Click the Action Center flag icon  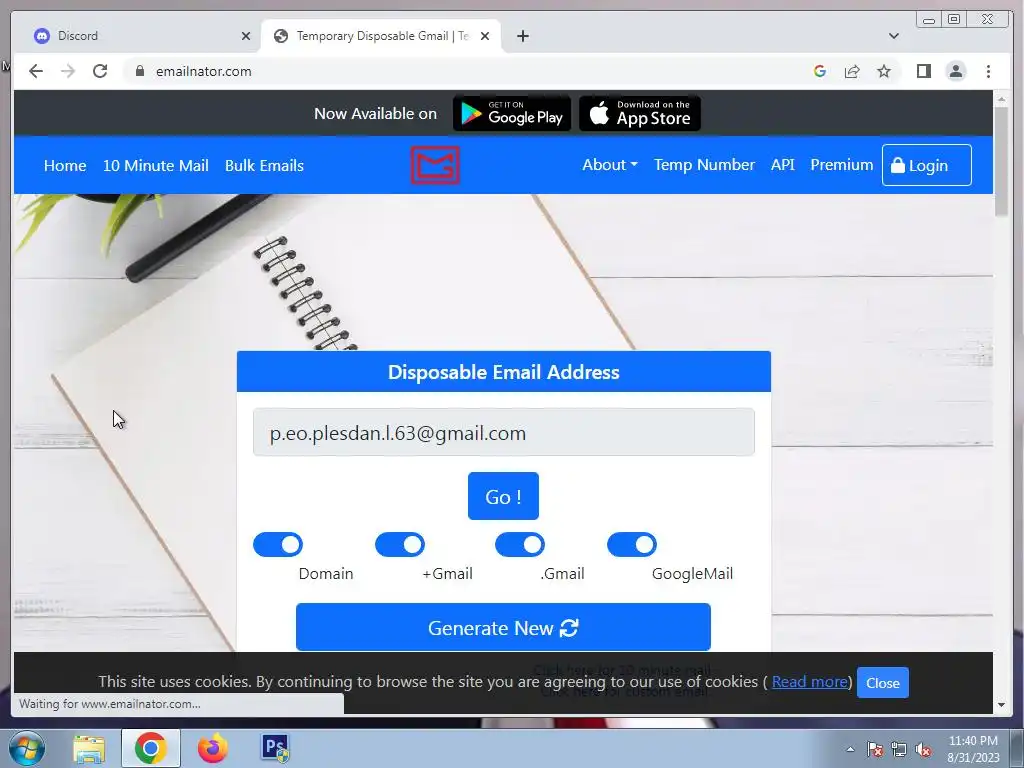pos(875,749)
